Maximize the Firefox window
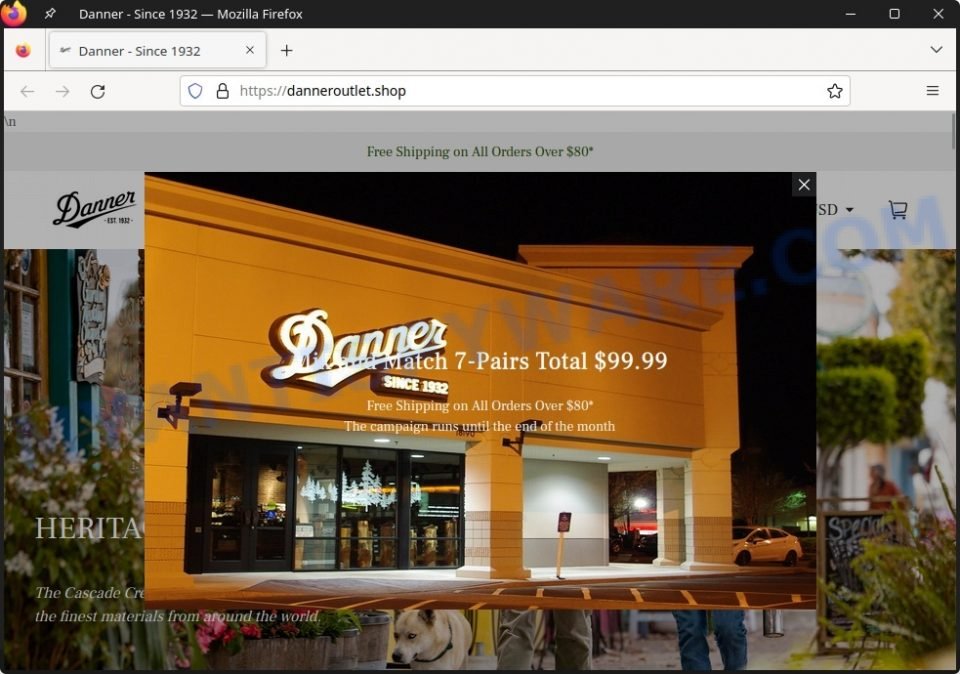The width and height of the screenshot is (960, 674). point(894,13)
